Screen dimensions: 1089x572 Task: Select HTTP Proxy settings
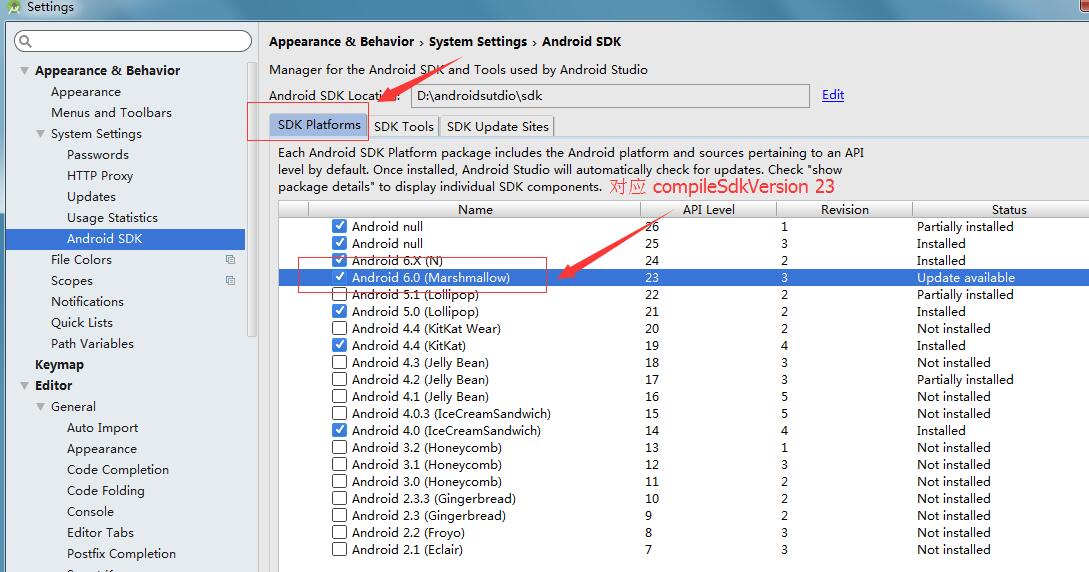pos(100,176)
